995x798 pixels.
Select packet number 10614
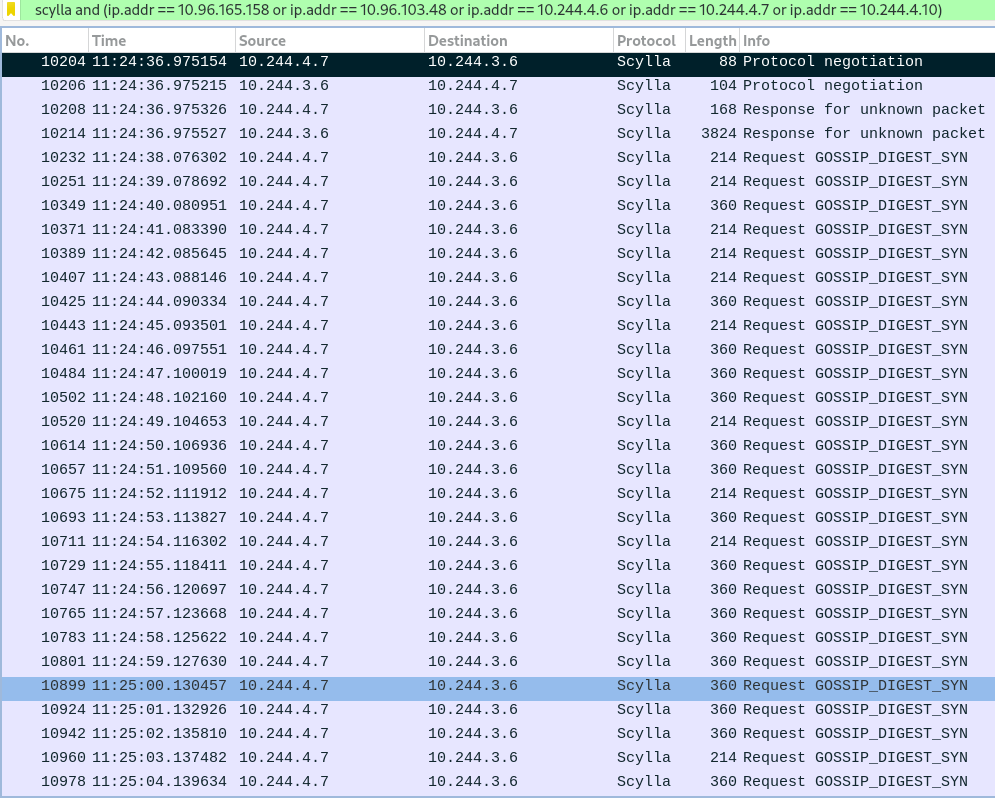tap(498, 446)
